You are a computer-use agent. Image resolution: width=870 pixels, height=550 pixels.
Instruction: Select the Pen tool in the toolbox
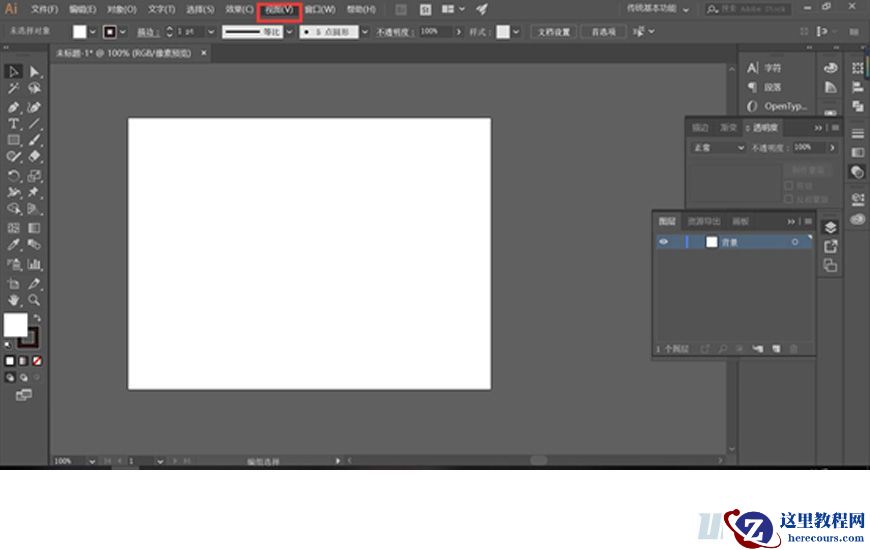(14, 106)
